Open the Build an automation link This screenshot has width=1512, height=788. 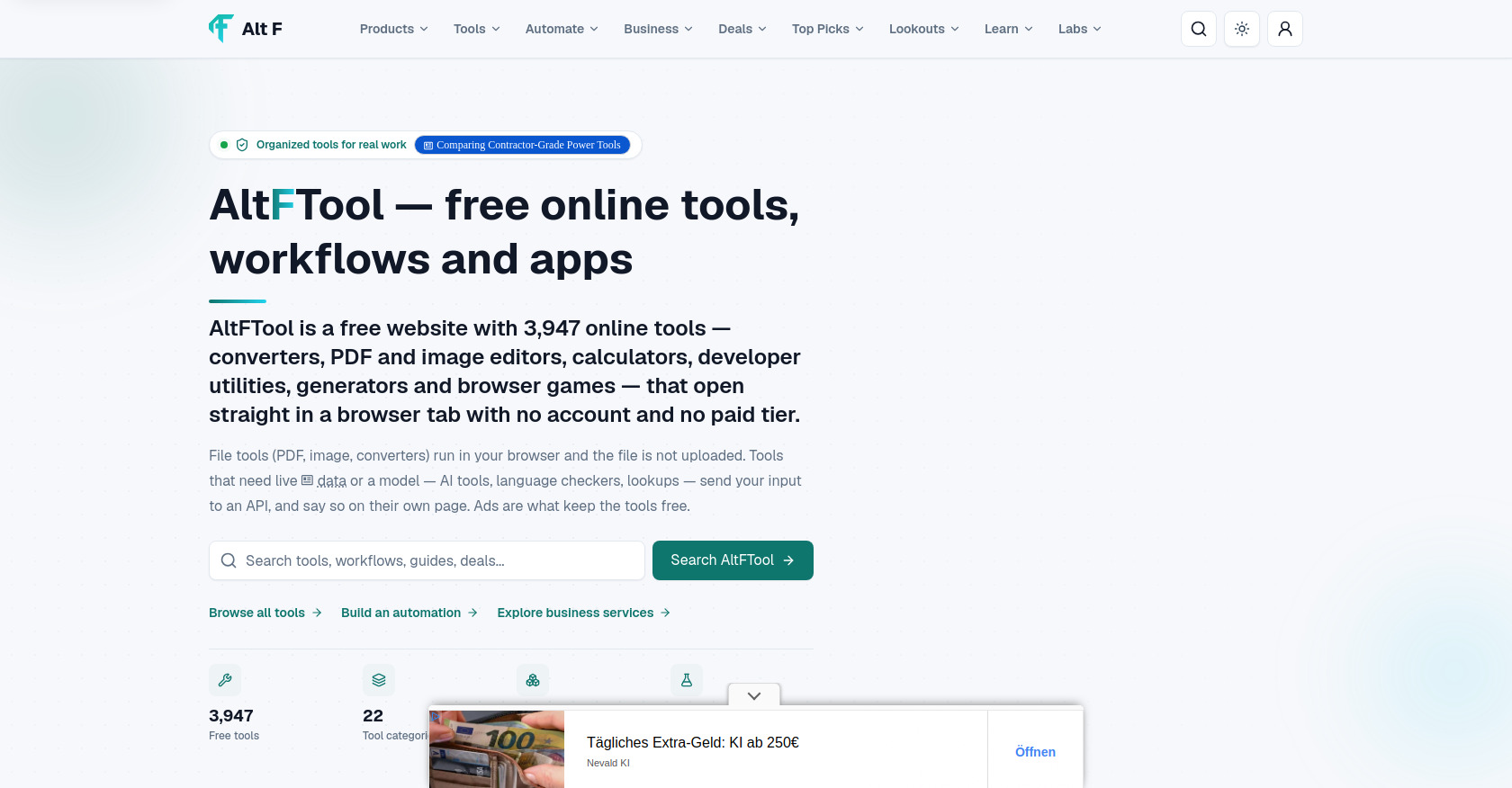coord(409,613)
